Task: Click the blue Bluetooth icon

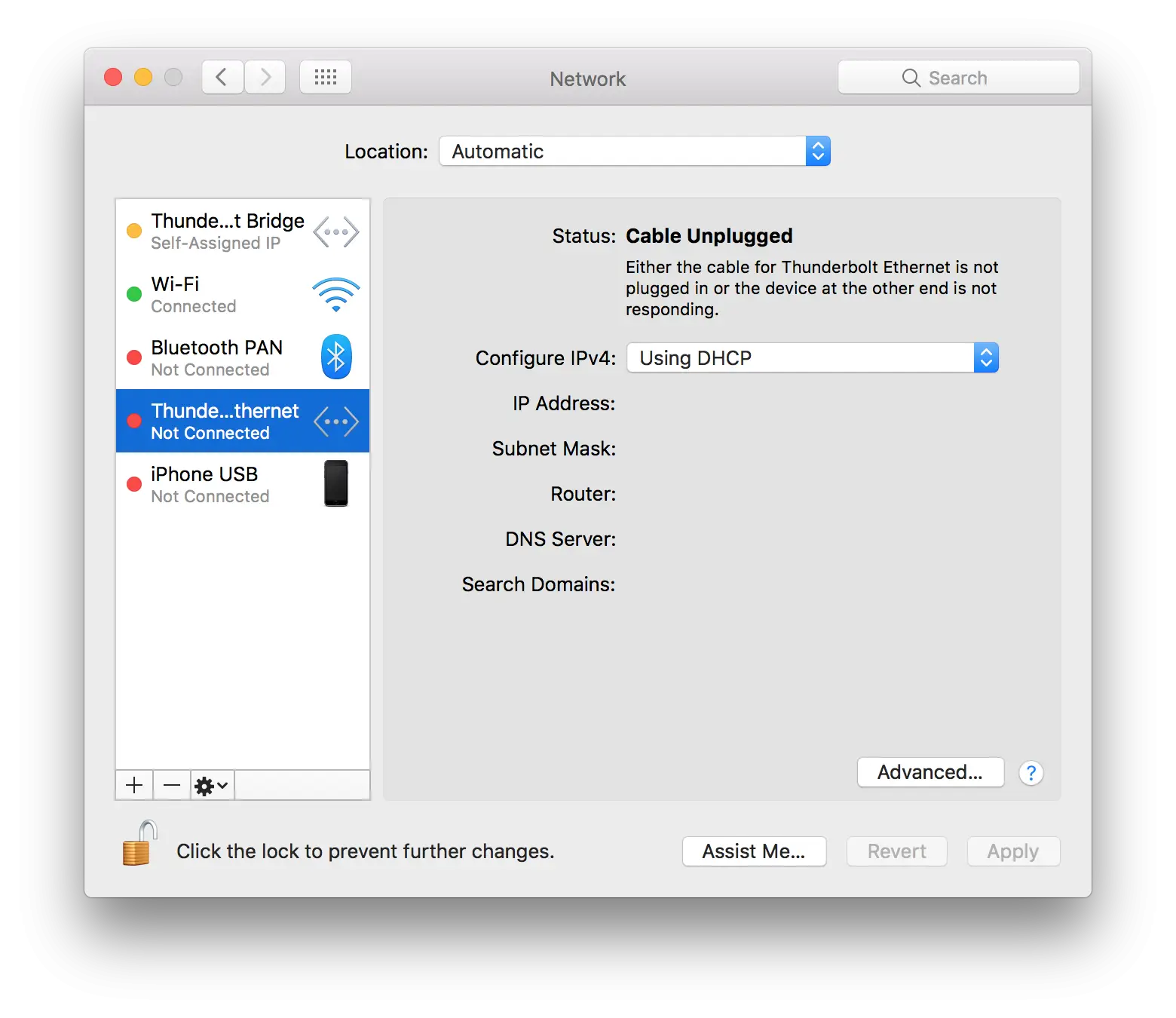Action: (336, 357)
